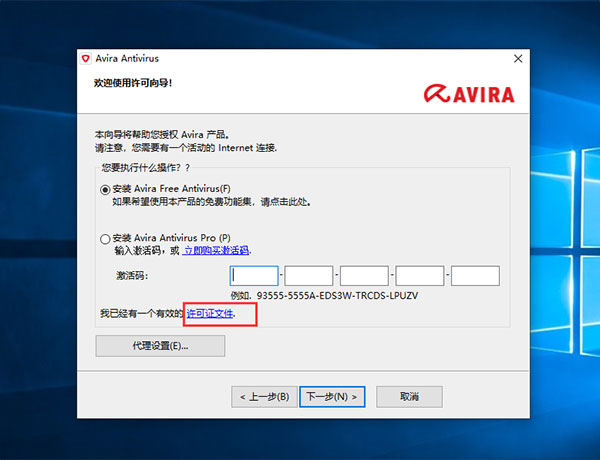600x460 pixels.
Task: Cancel the wizard with 取消
Action: (409, 397)
